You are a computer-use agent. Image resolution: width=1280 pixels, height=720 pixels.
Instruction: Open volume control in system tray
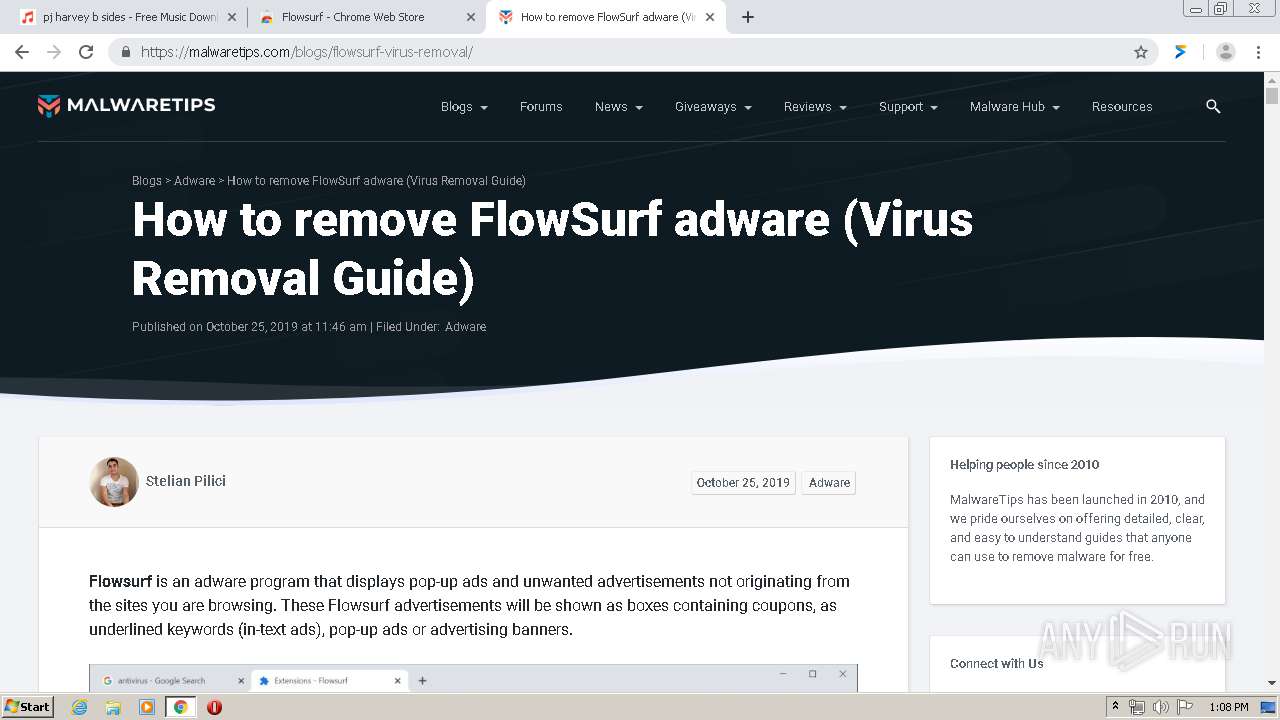[1161, 707]
